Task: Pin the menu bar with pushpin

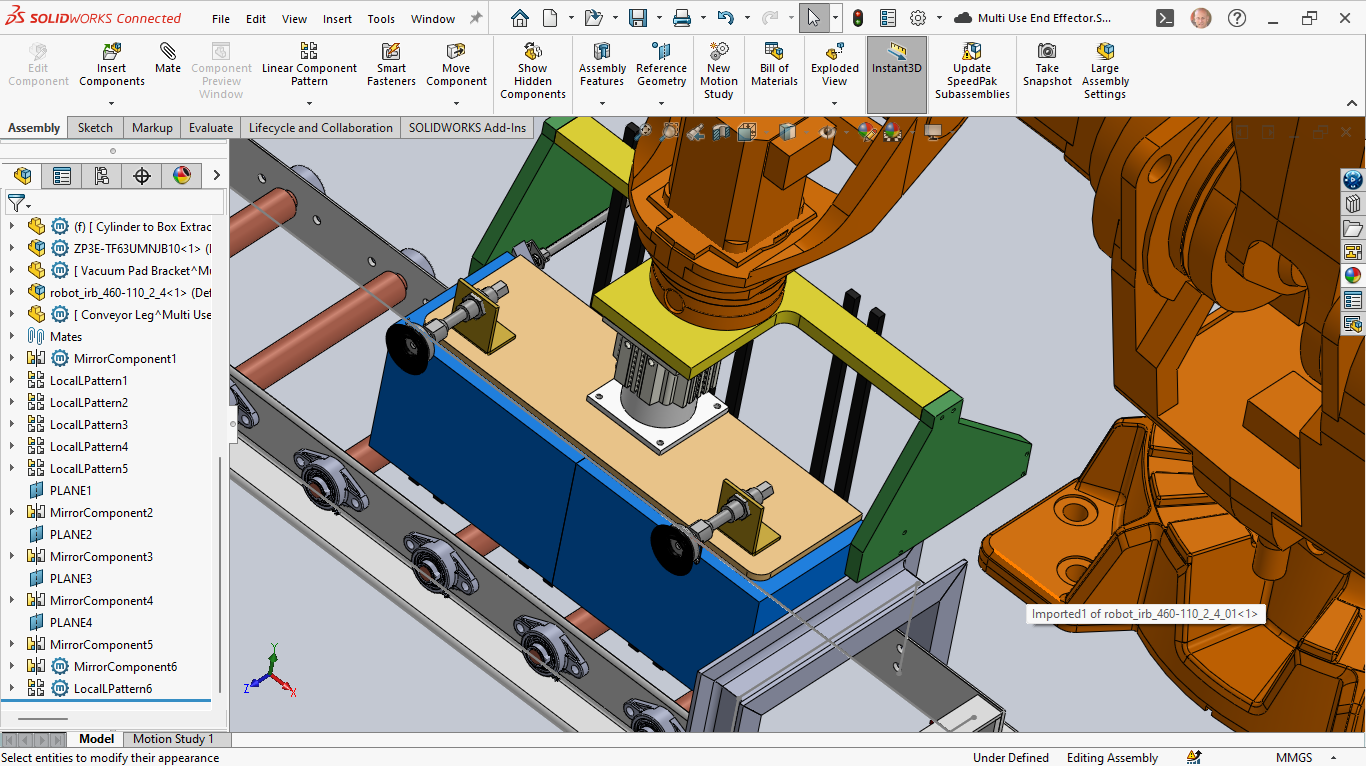Action: tap(476, 18)
